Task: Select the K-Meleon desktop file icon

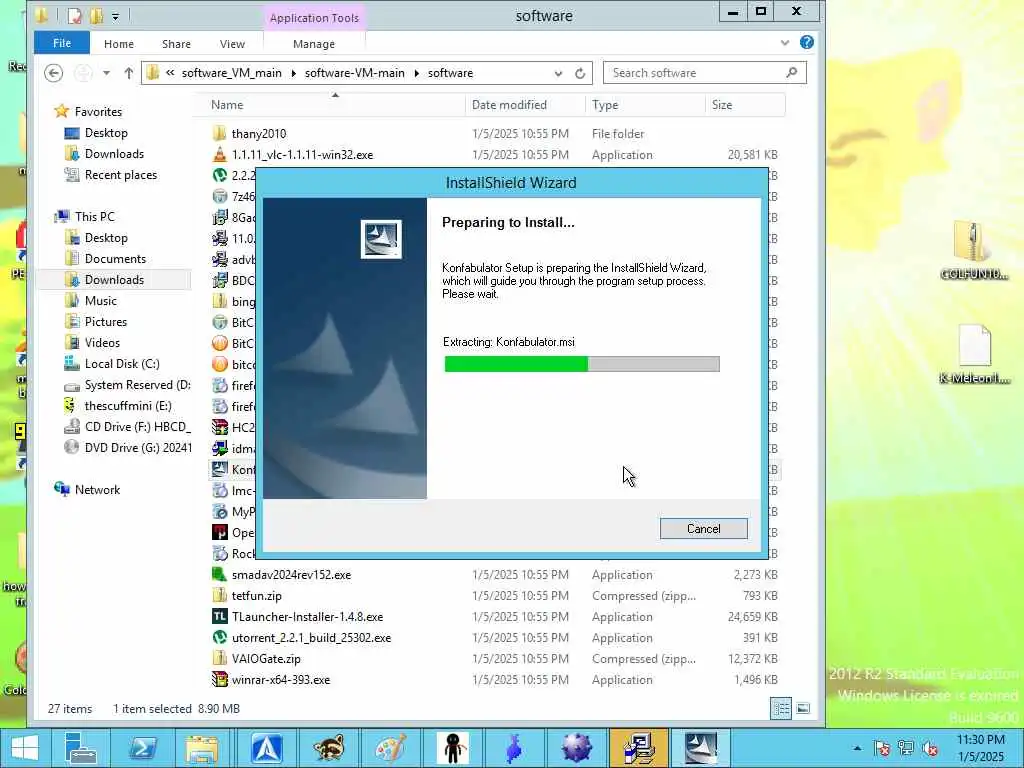Action: tap(974, 353)
